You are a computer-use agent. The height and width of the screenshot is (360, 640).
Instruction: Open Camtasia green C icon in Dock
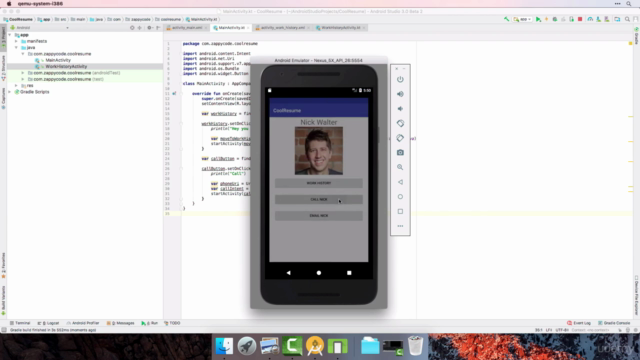coord(292,346)
